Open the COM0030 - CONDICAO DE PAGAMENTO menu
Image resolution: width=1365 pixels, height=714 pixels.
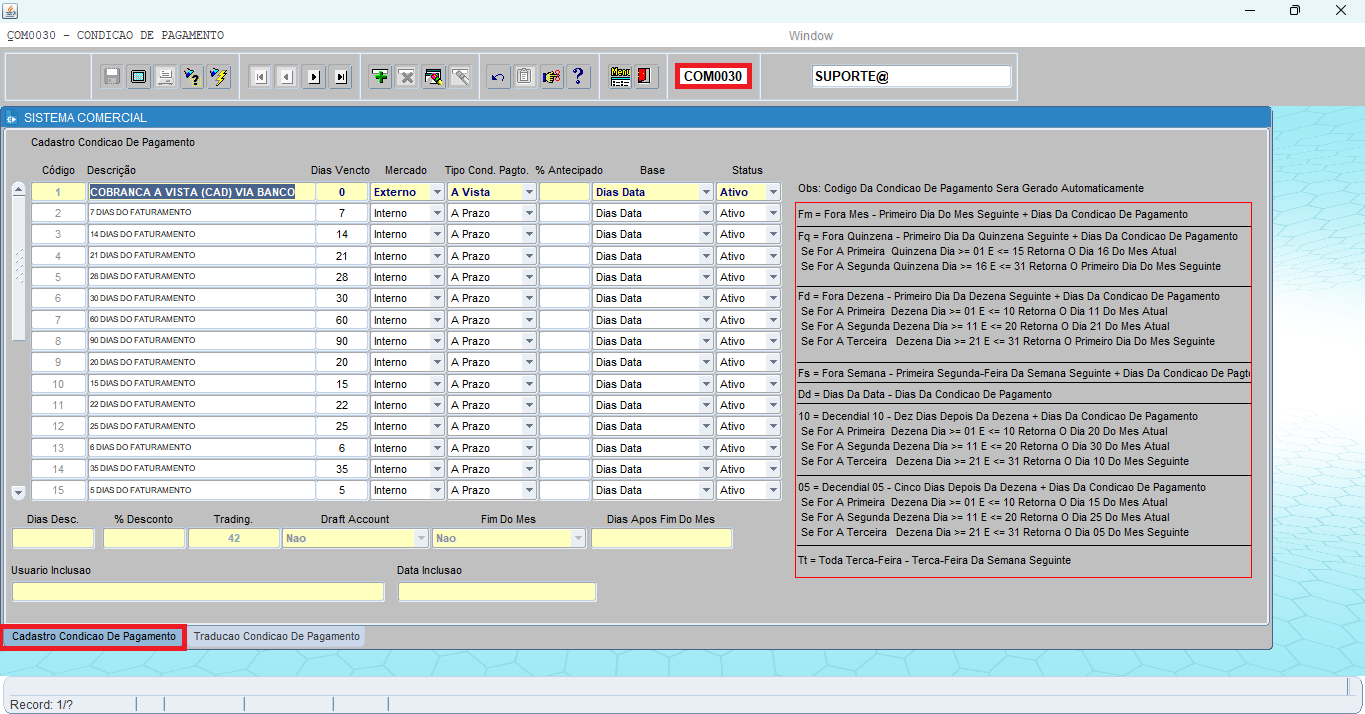click(116, 35)
